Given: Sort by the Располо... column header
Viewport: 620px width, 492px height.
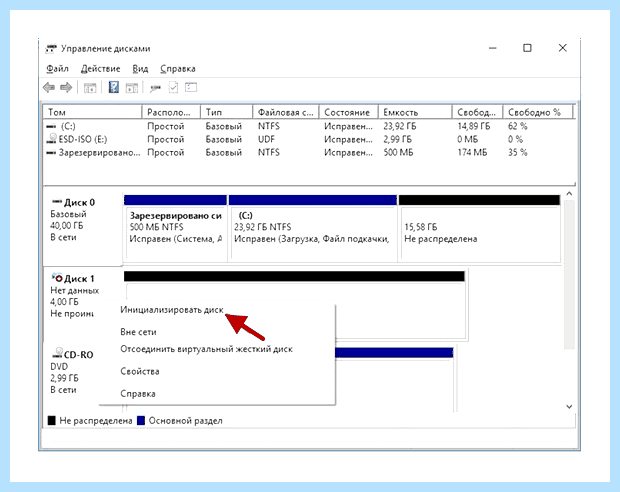Looking at the screenshot, I should click(171, 112).
